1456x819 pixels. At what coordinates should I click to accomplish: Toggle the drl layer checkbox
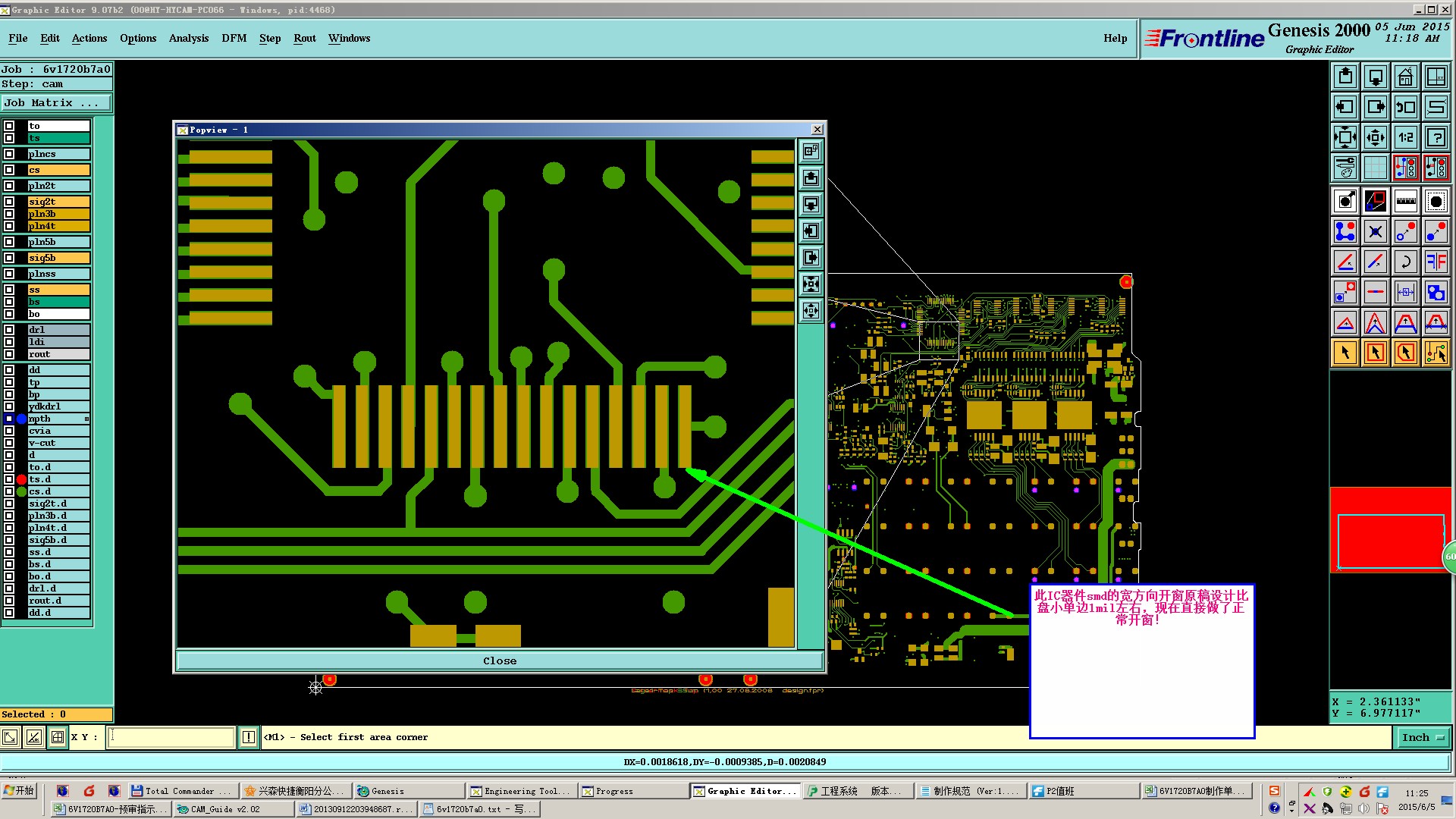coord(9,330)
